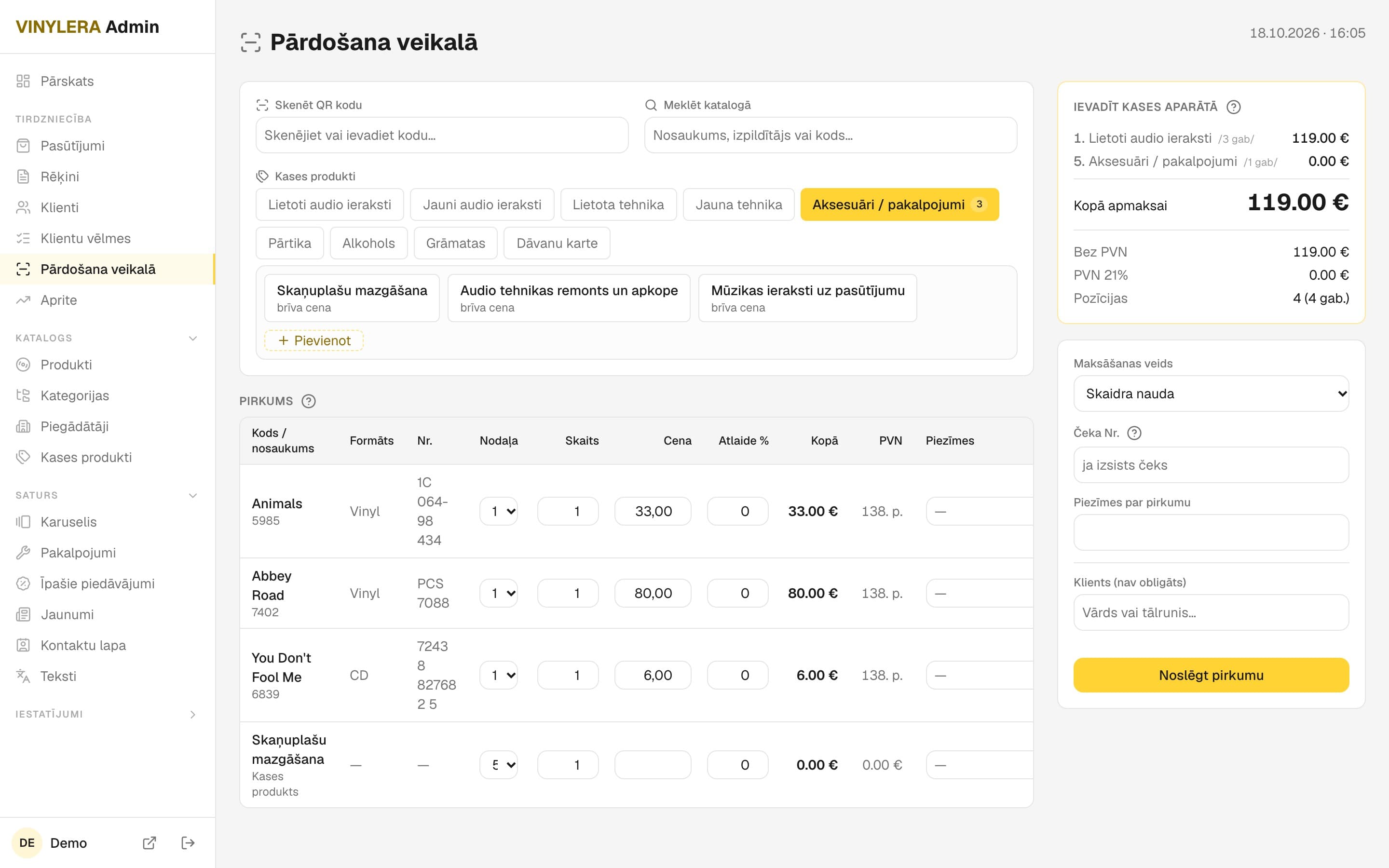Click the Kategorijas tree icon
The width and height of the screenshot is (1389, 868).
(x=23, y=395)
